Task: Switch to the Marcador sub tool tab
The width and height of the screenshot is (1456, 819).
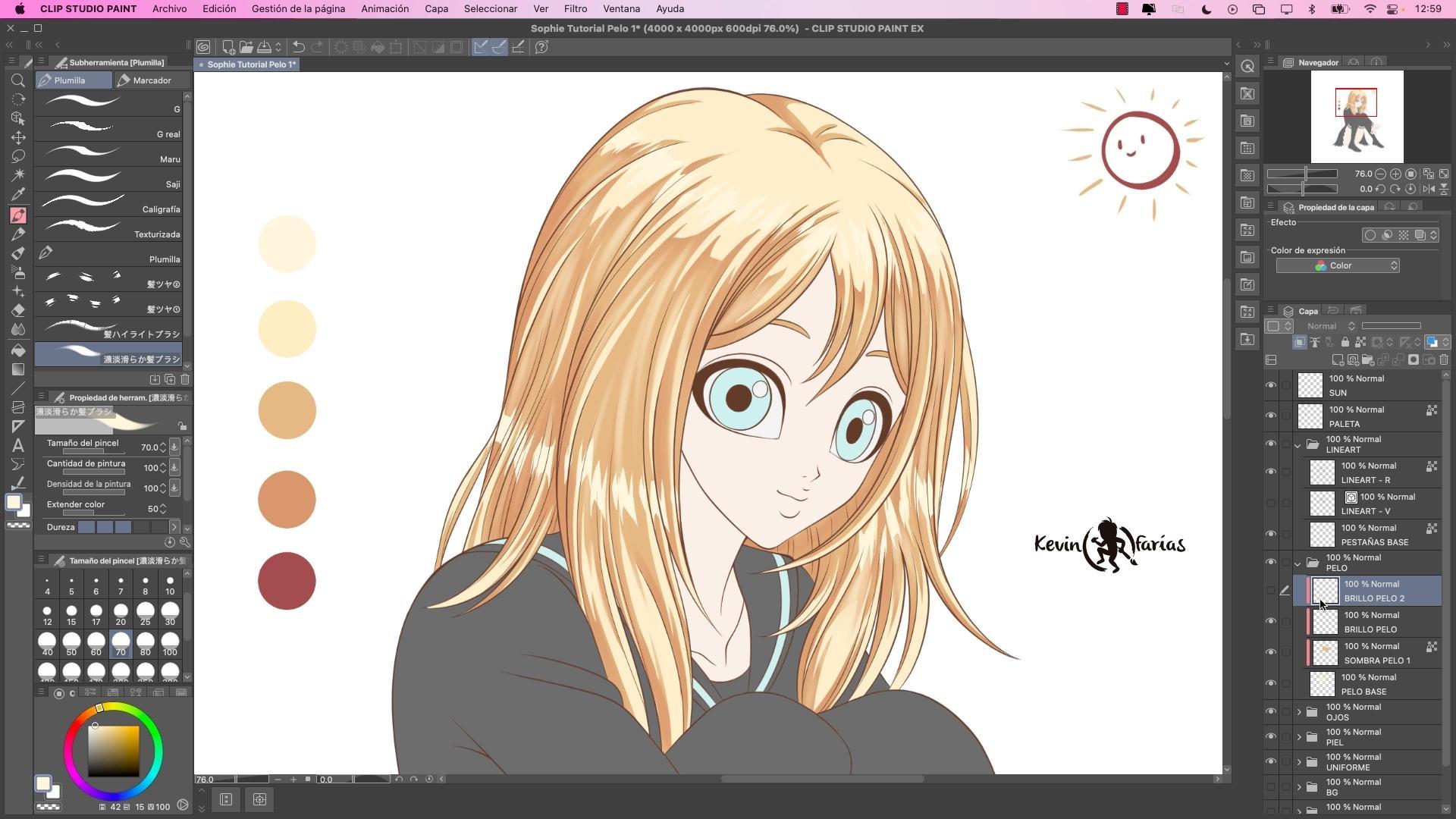Action: point(150,80)
